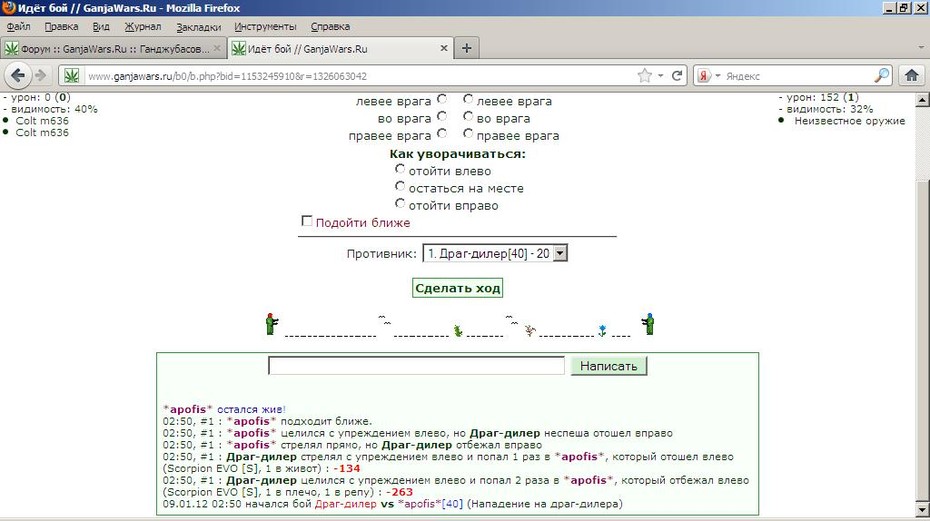Open the Правка menu
This screenshot has width=930, height=521.
[x=61, y=27]
